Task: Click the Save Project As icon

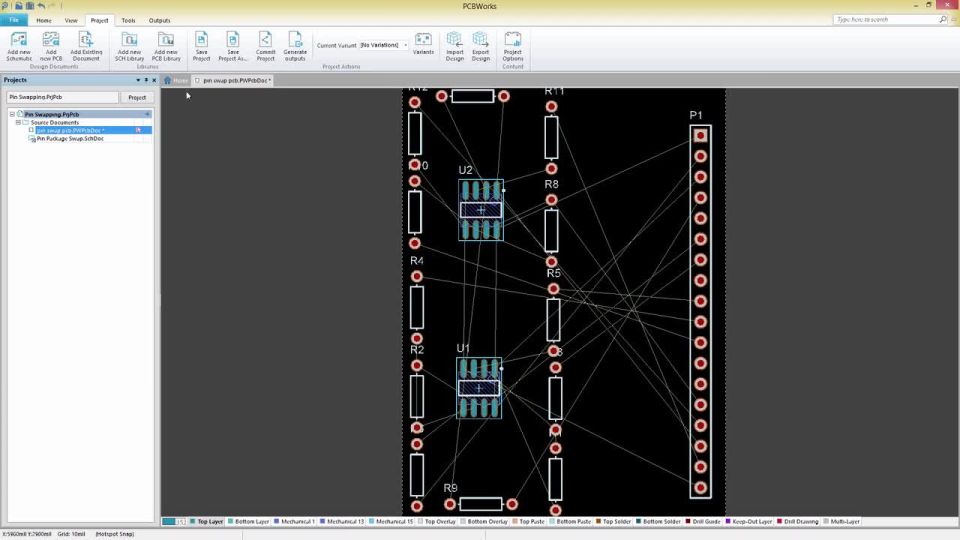Action: (x=233, y=39)
